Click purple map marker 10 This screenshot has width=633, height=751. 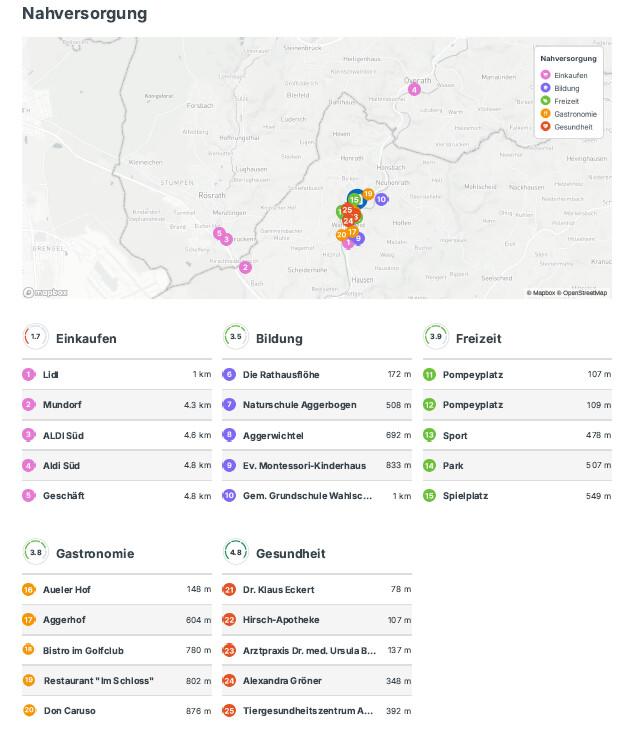[x=381, y=199]
